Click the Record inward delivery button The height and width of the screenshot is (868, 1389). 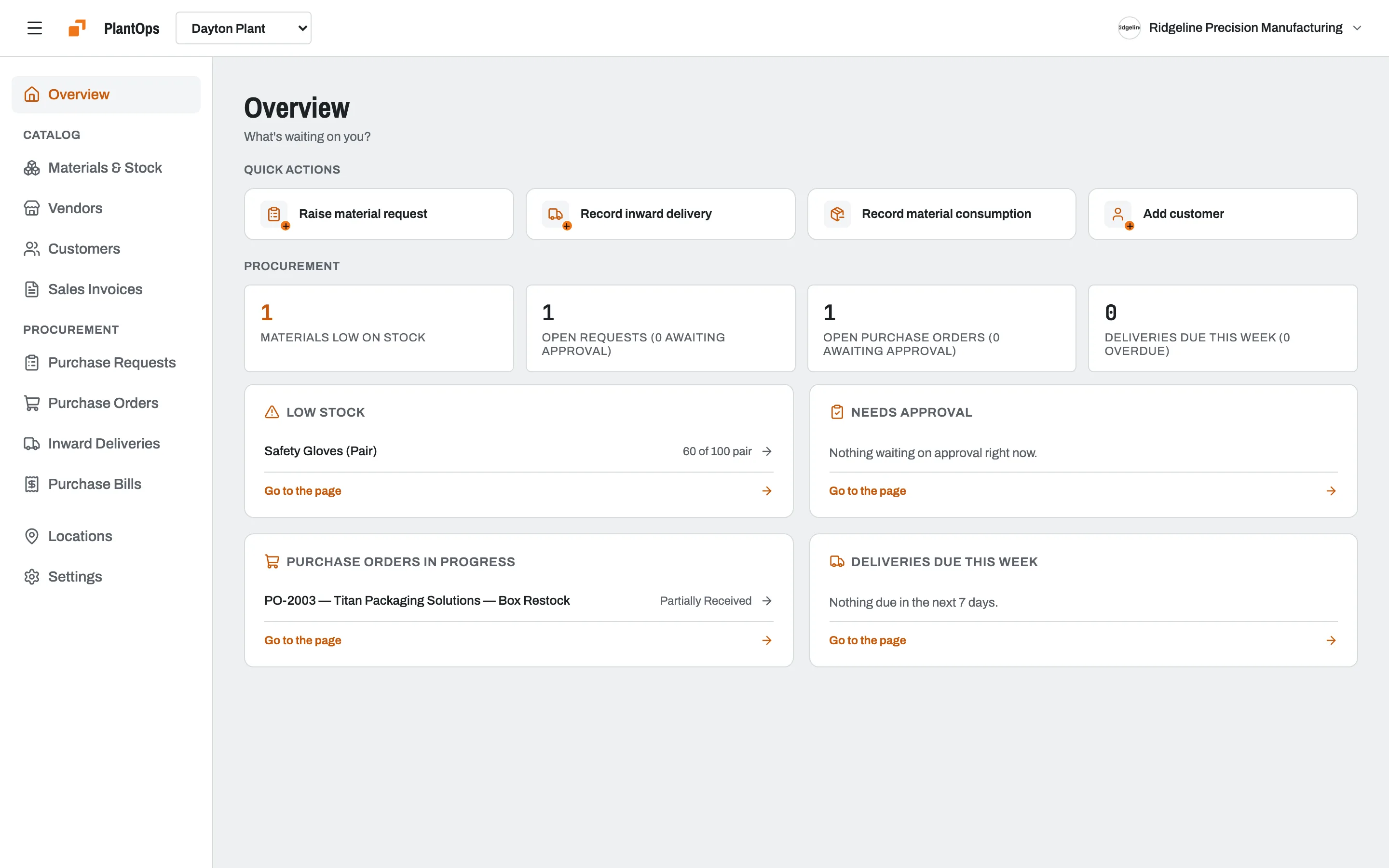click(660, 214)
